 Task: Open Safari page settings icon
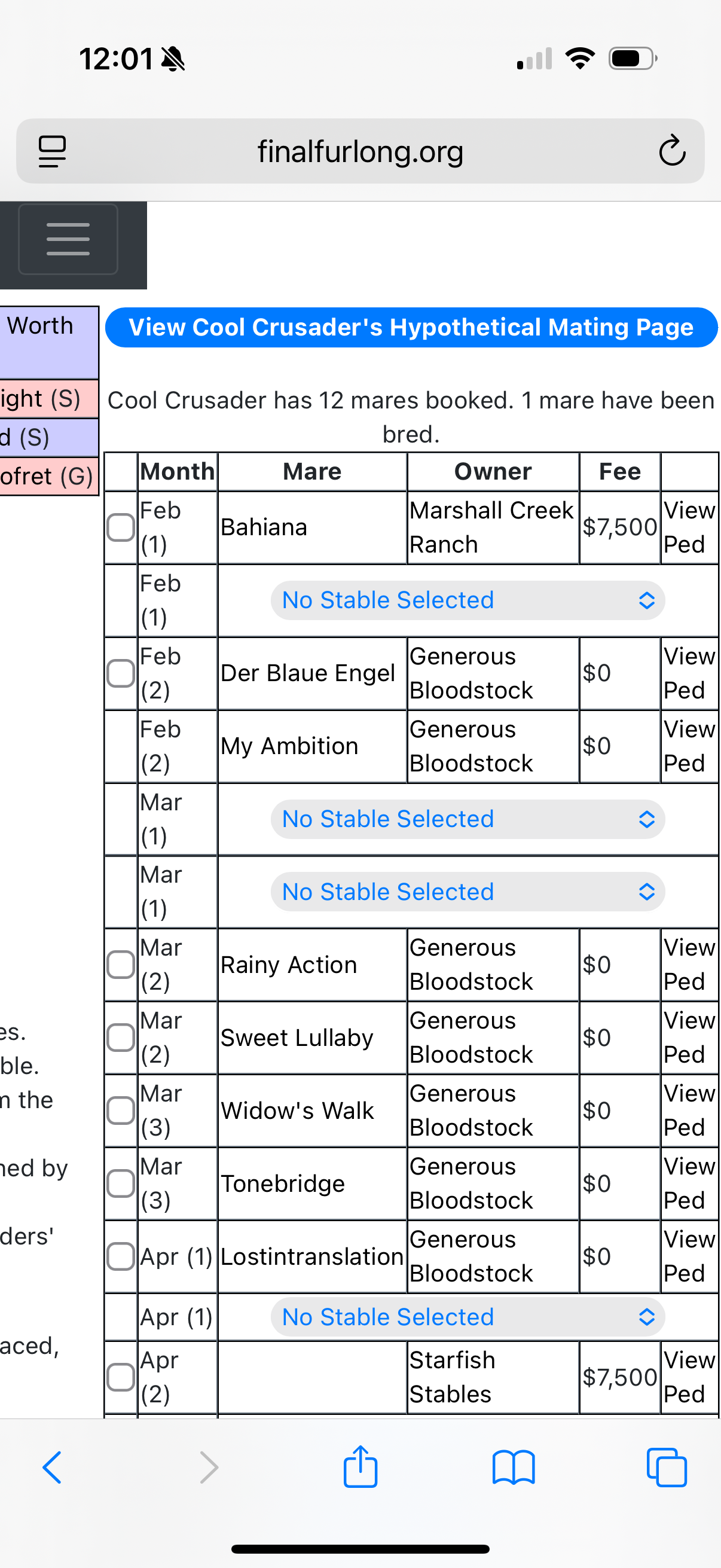click(x=53, y=151)
